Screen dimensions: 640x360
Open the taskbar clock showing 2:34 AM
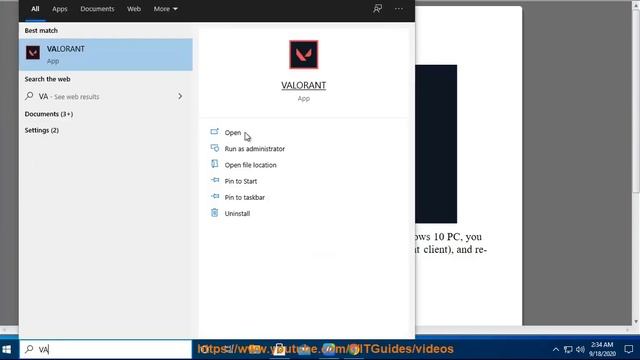[x=602, y=349]
